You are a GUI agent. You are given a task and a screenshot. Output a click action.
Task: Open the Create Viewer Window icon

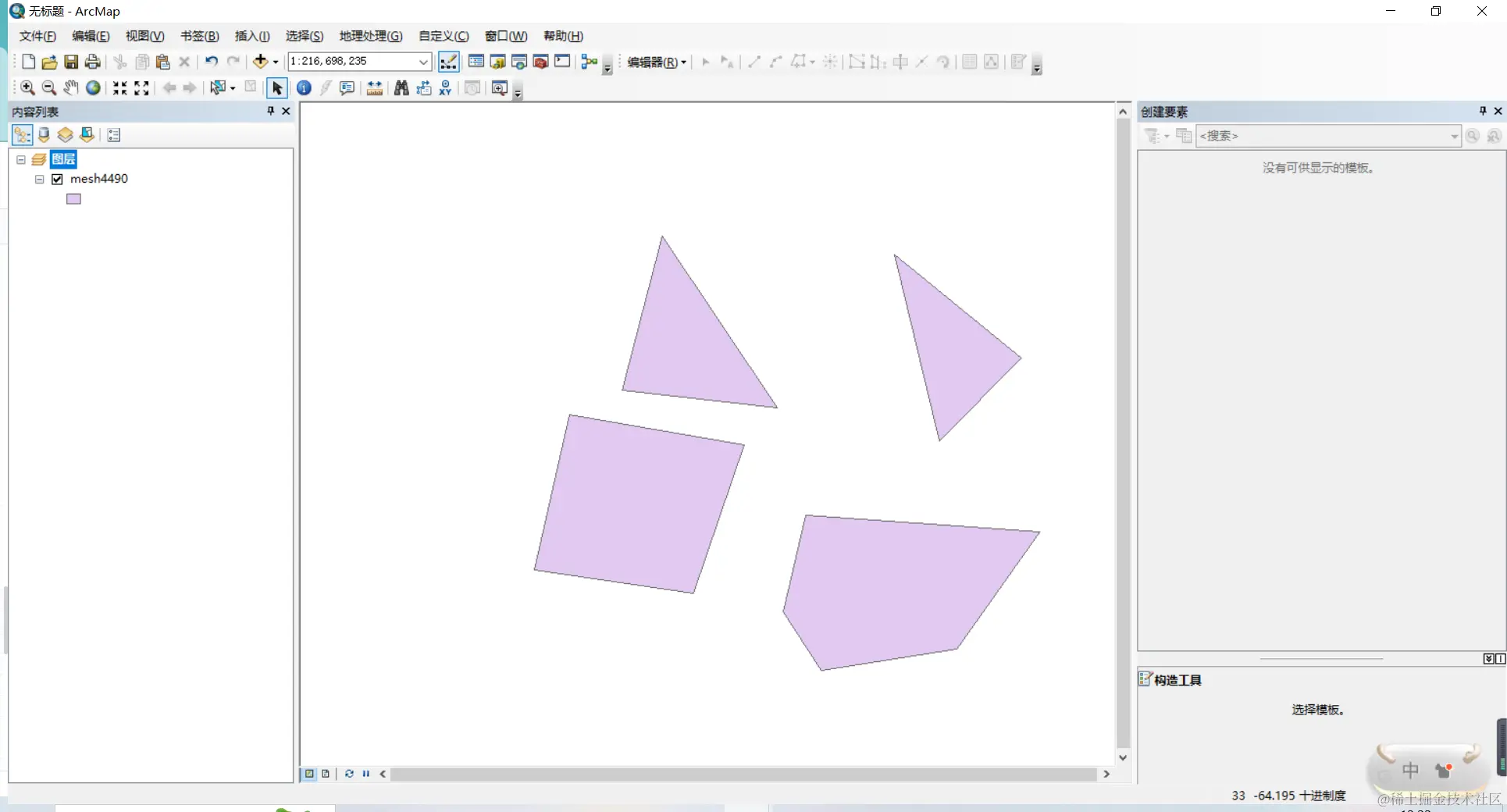[500, 88]
